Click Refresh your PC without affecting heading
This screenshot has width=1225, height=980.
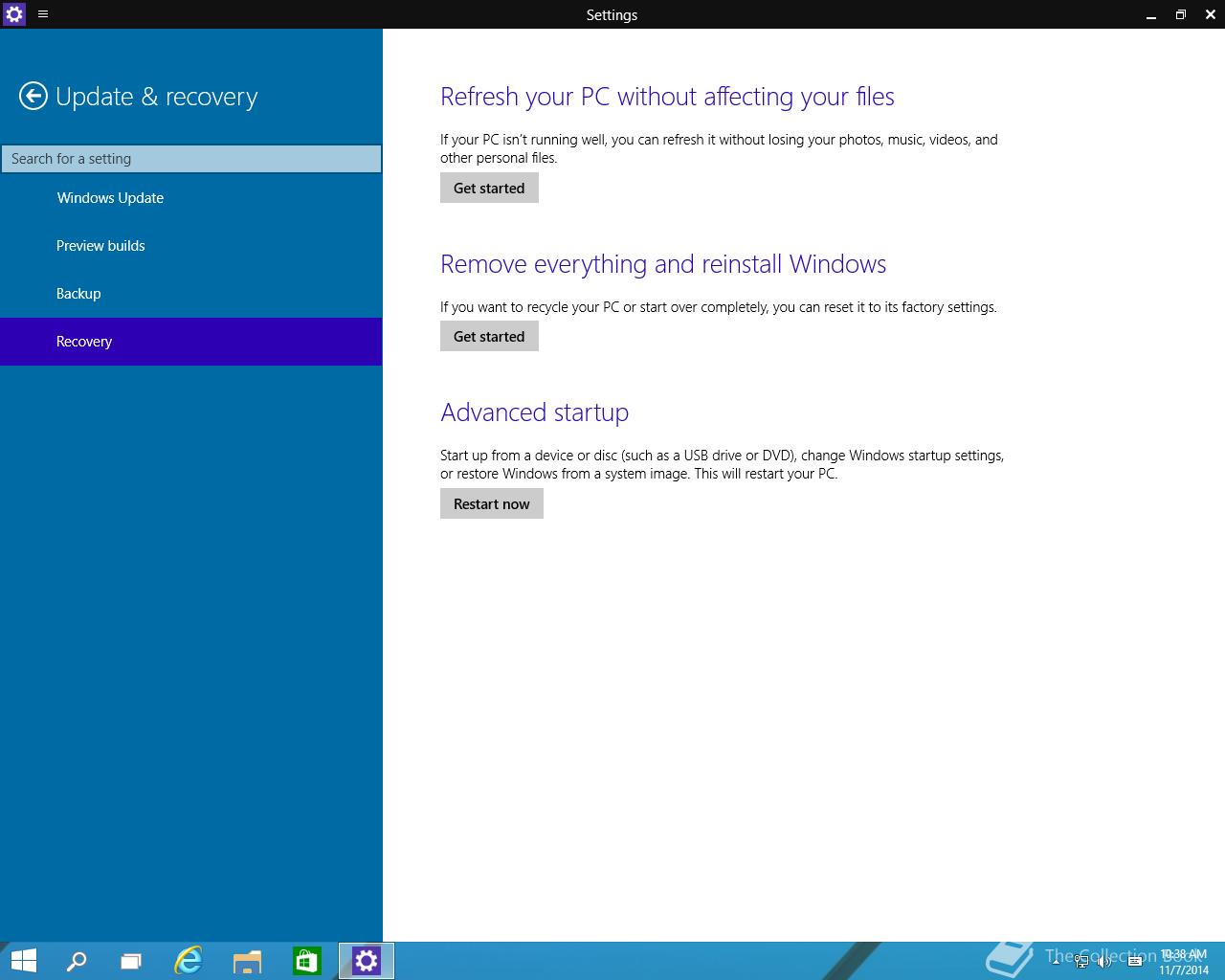[x=667, y=97]
